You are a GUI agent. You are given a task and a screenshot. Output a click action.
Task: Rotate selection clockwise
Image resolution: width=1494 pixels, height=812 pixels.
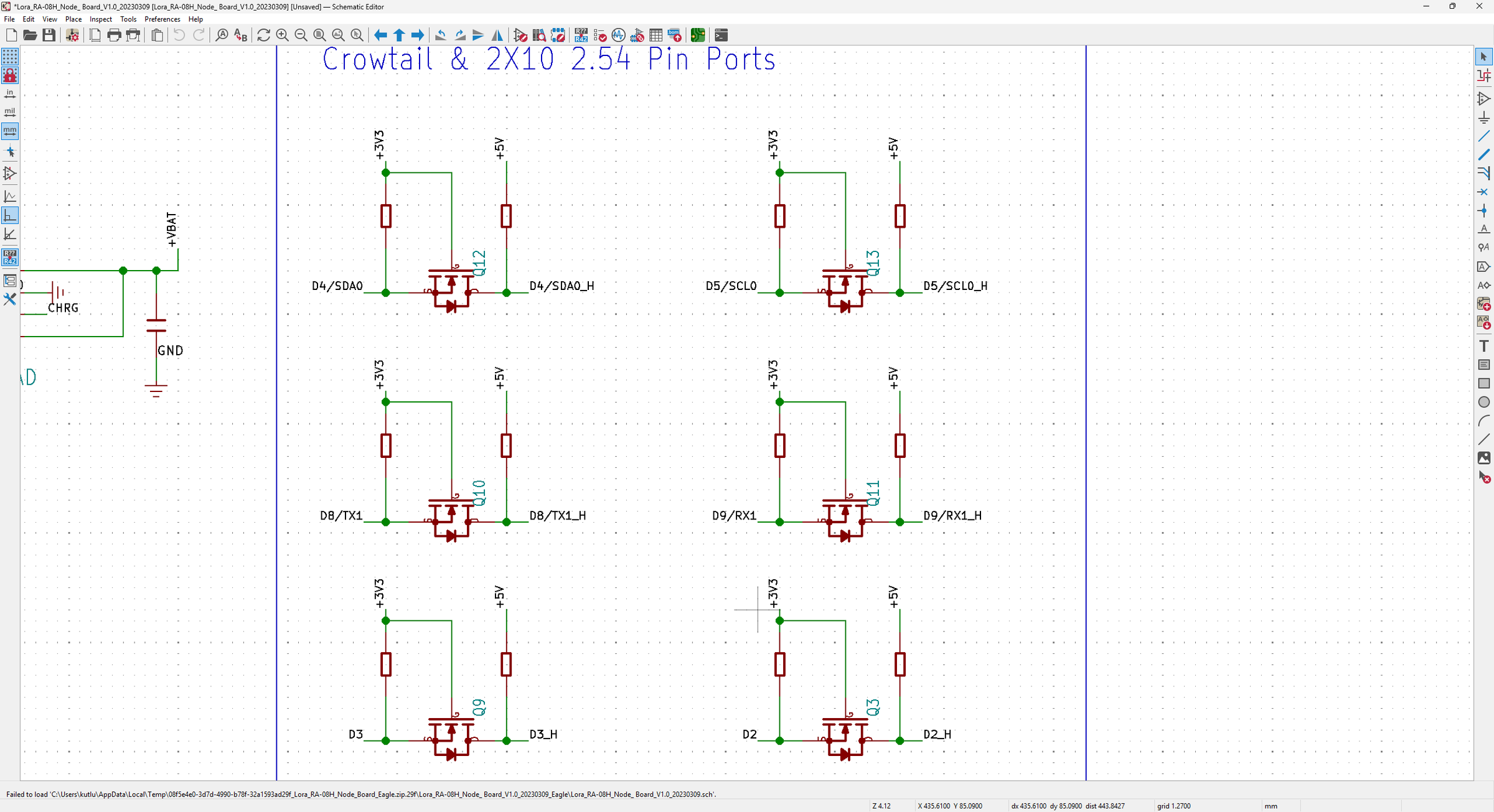pos(459,35)
